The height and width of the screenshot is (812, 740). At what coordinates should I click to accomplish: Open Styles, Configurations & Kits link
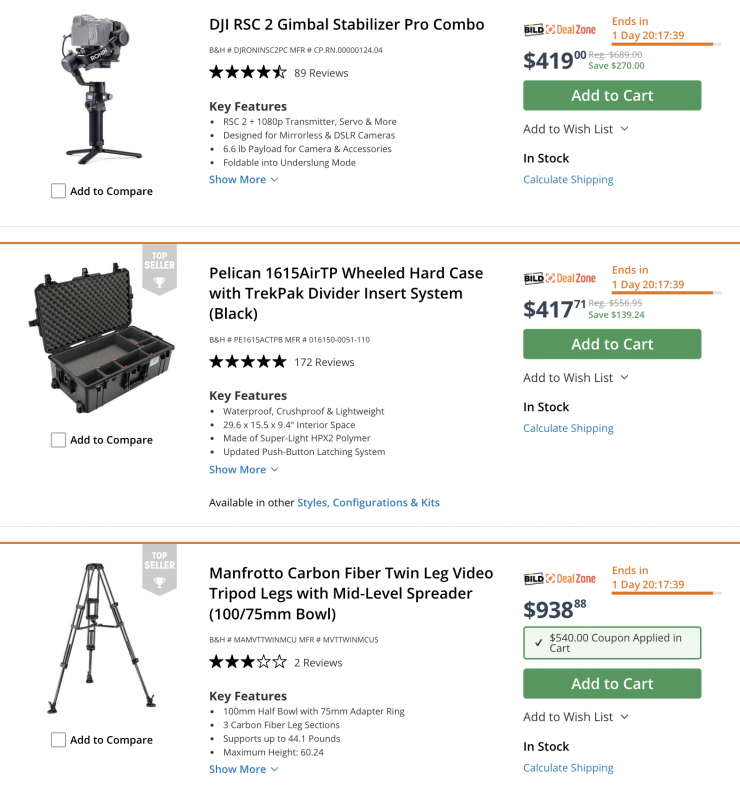coord(368,503)
